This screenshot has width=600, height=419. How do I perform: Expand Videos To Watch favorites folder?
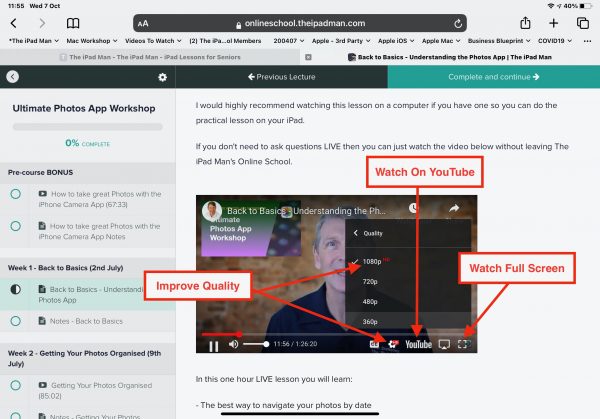tap(153, 41)
